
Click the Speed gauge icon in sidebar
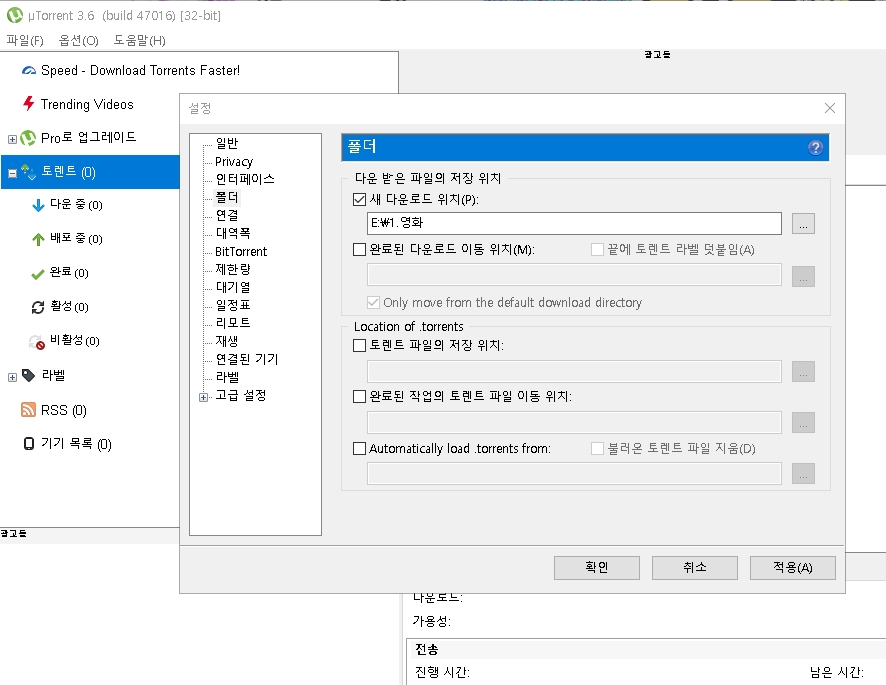coord(29,71)
